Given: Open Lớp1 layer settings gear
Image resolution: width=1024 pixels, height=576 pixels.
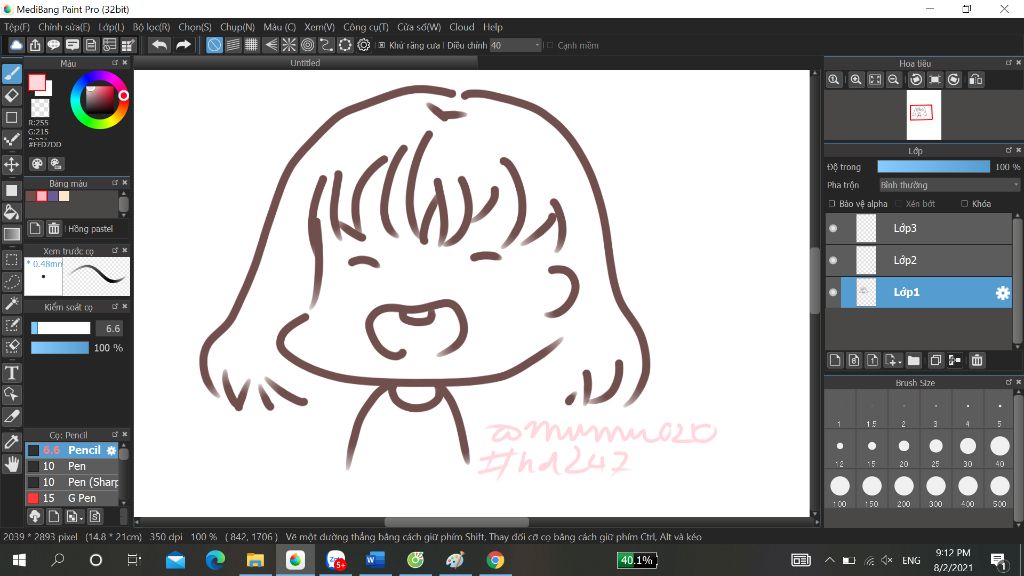Looking at the screenshot, I should click(1002, 293).
